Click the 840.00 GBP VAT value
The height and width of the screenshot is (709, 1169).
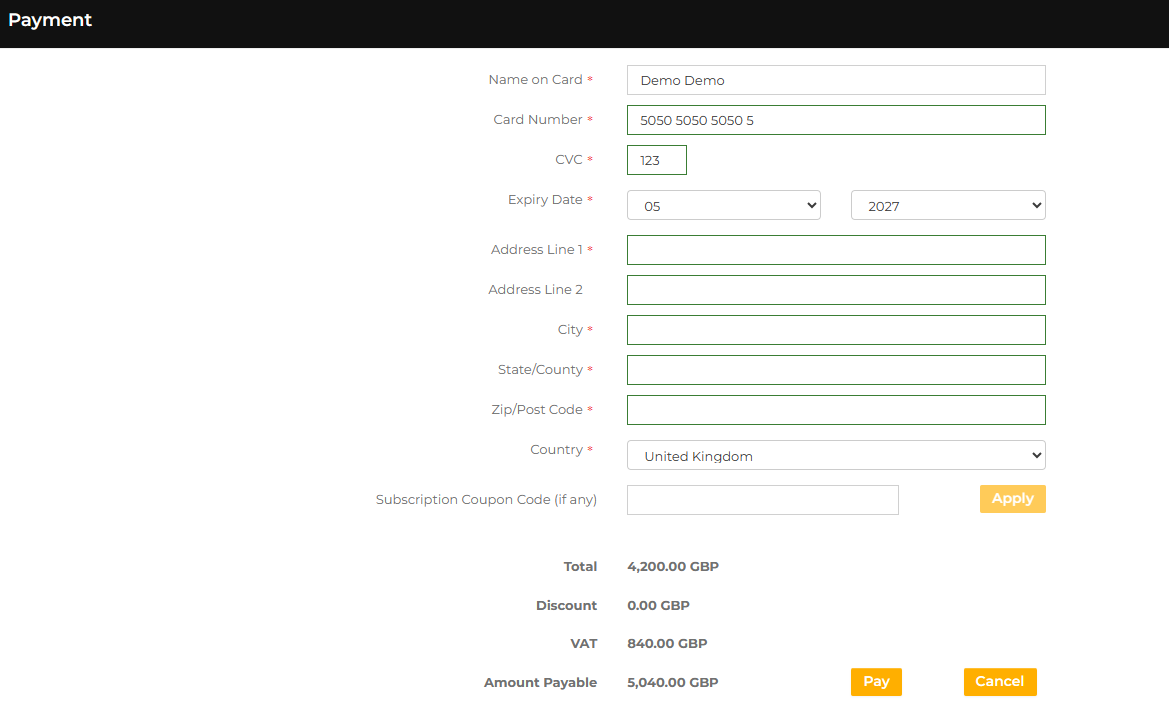(666, 644)
